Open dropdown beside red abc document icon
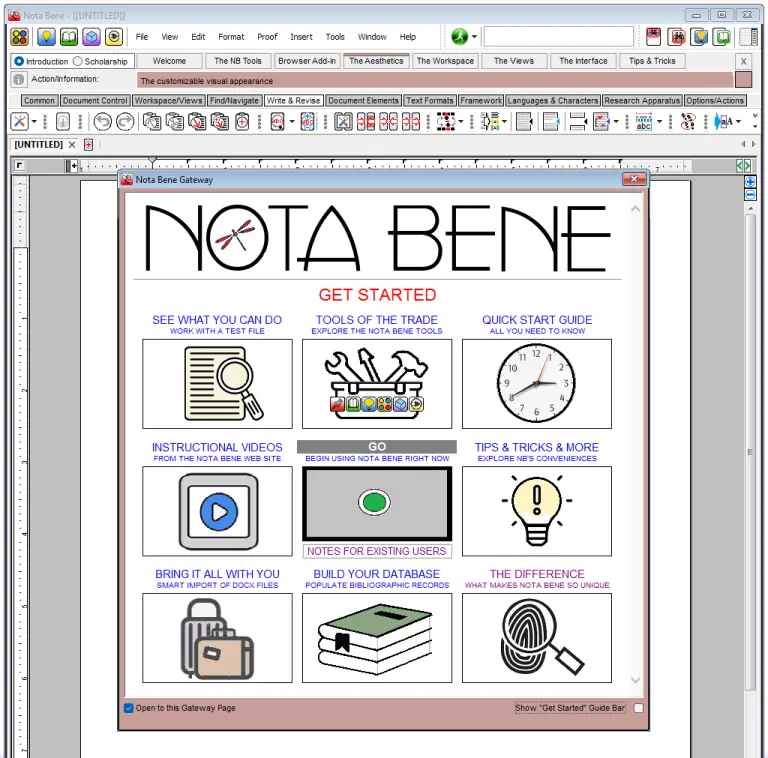The height and width of the screenshot is (758, 768). (292, 121)
